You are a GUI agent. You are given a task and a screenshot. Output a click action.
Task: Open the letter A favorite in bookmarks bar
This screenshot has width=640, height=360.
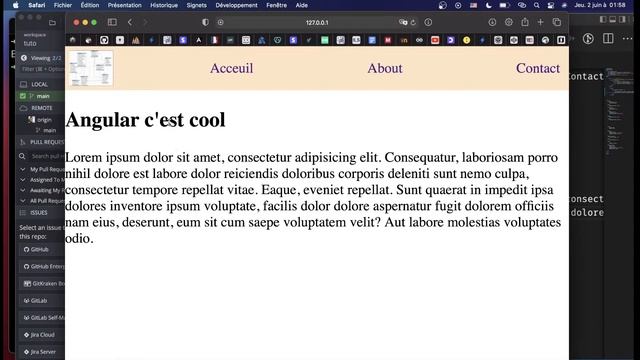[199, 40]
